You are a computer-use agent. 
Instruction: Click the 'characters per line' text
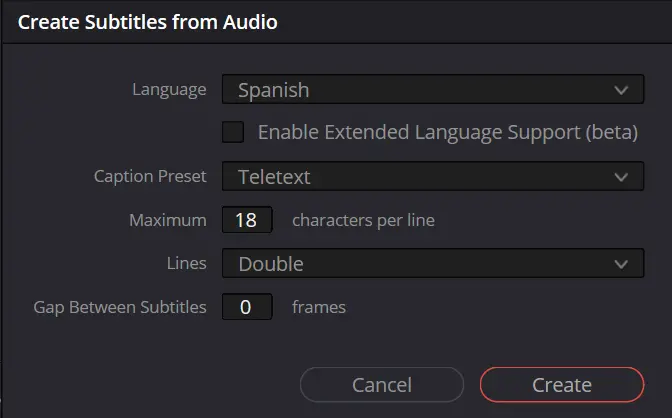(363, 220)
